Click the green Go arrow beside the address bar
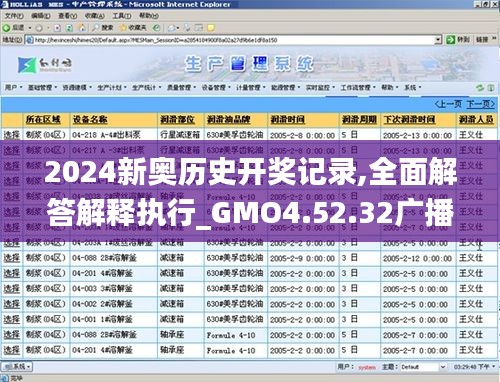 point(450,40)
